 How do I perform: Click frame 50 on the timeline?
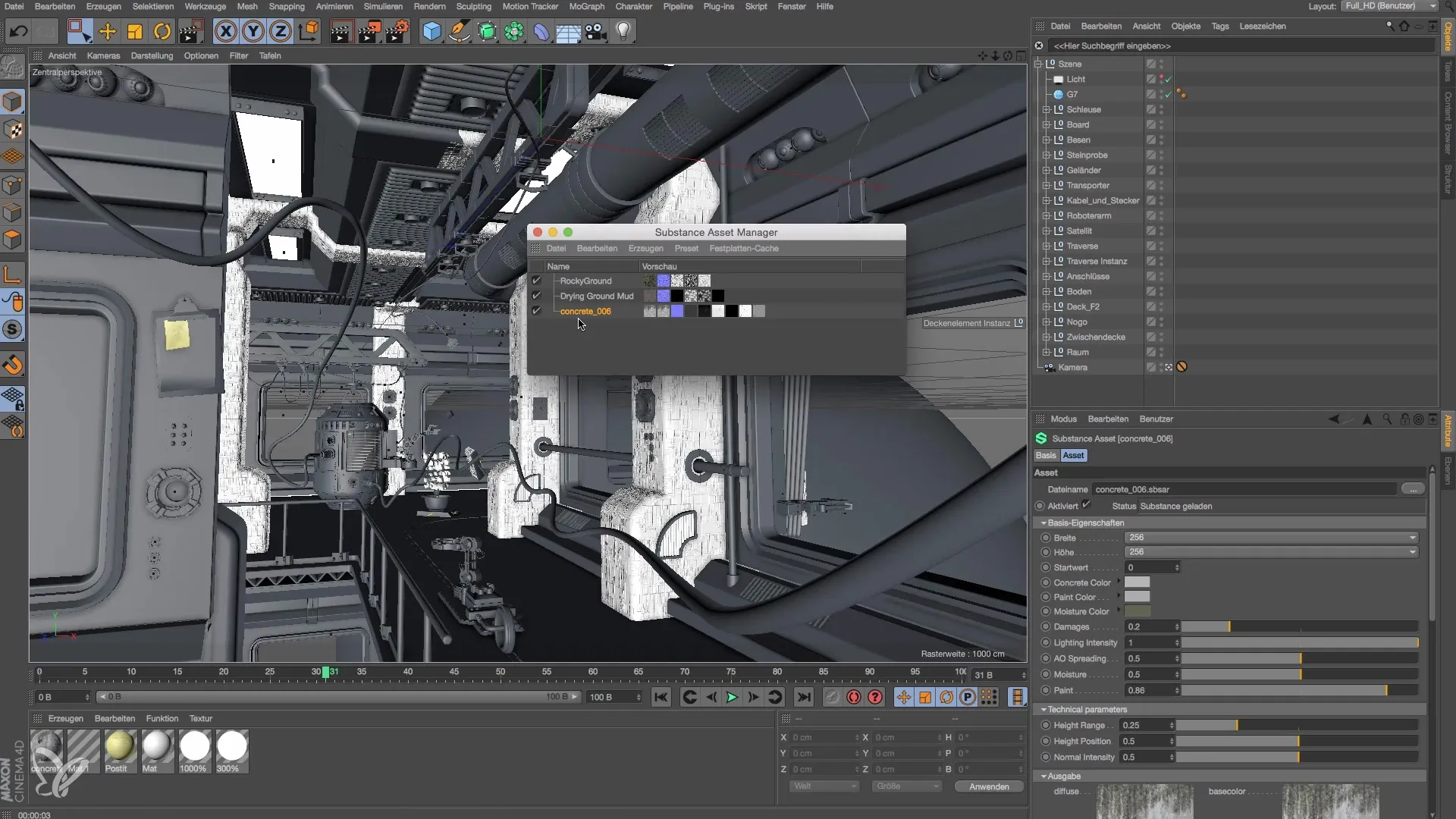(x=500, y=672)
